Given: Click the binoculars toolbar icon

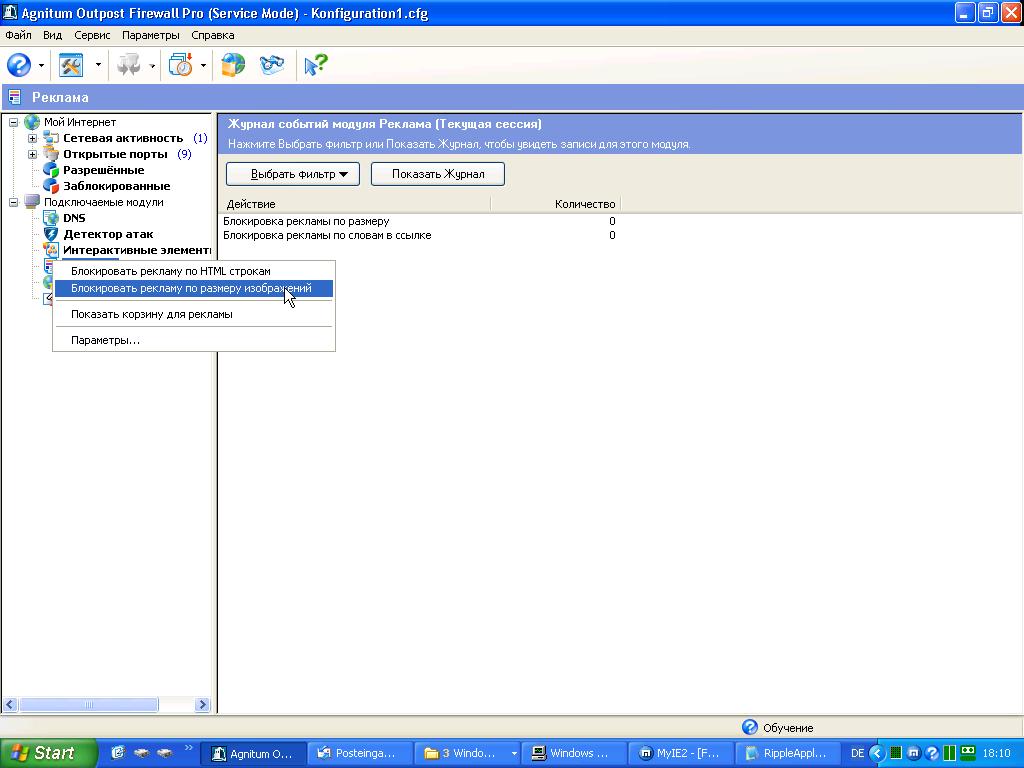Looking at the screenshot, I should [272, 65].
